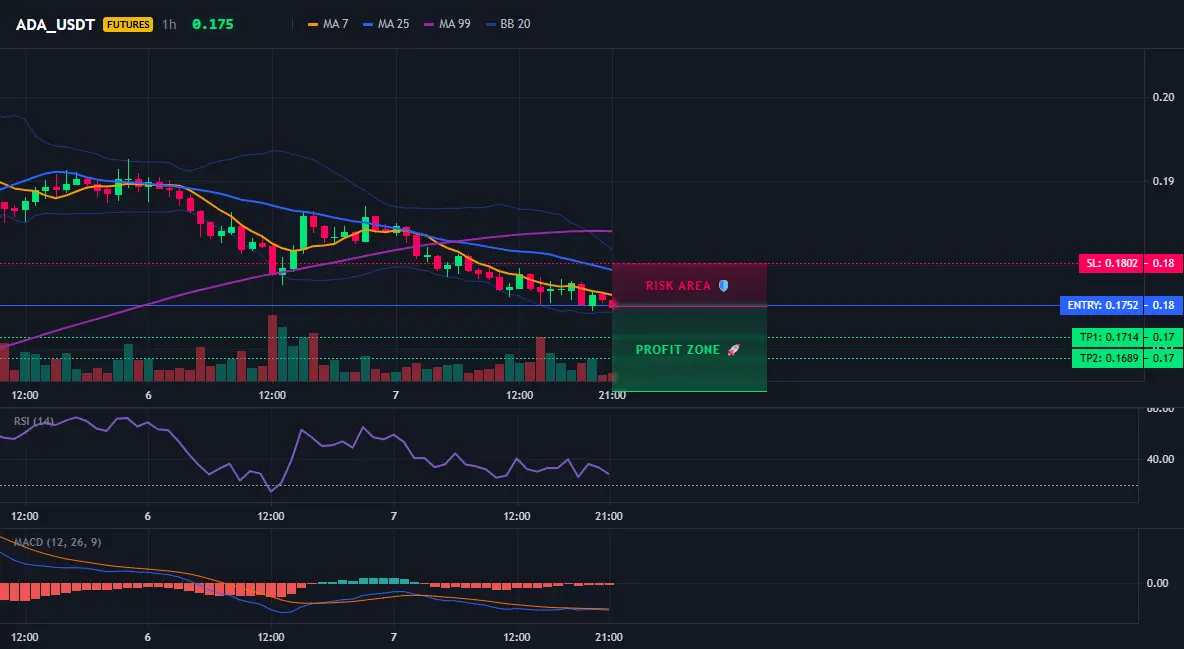1184x649 pixels.
Task: Click the shield icon beside RISK AREA
Action: pos(723,286)
